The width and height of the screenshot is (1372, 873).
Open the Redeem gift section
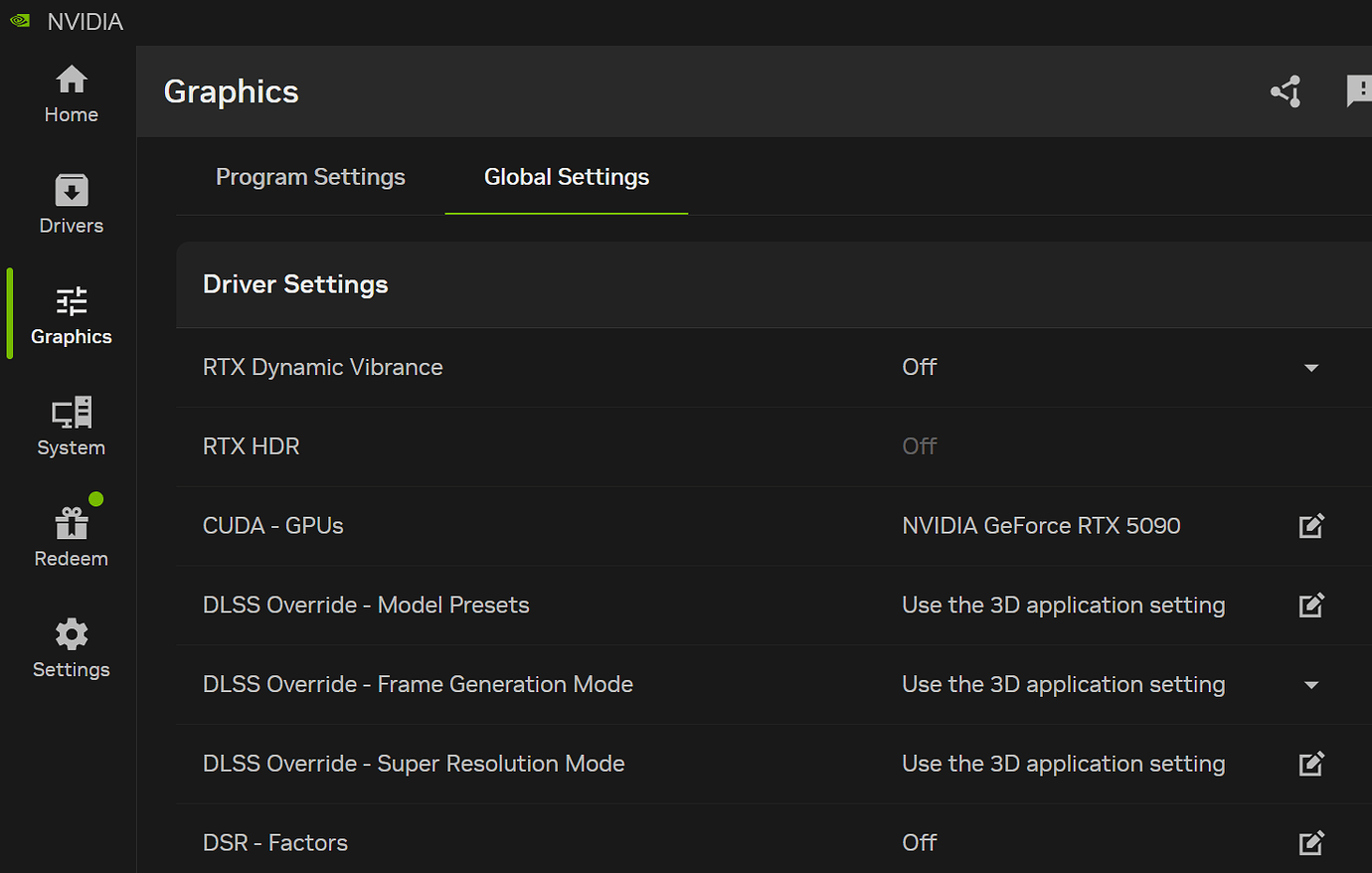[71, 538]
